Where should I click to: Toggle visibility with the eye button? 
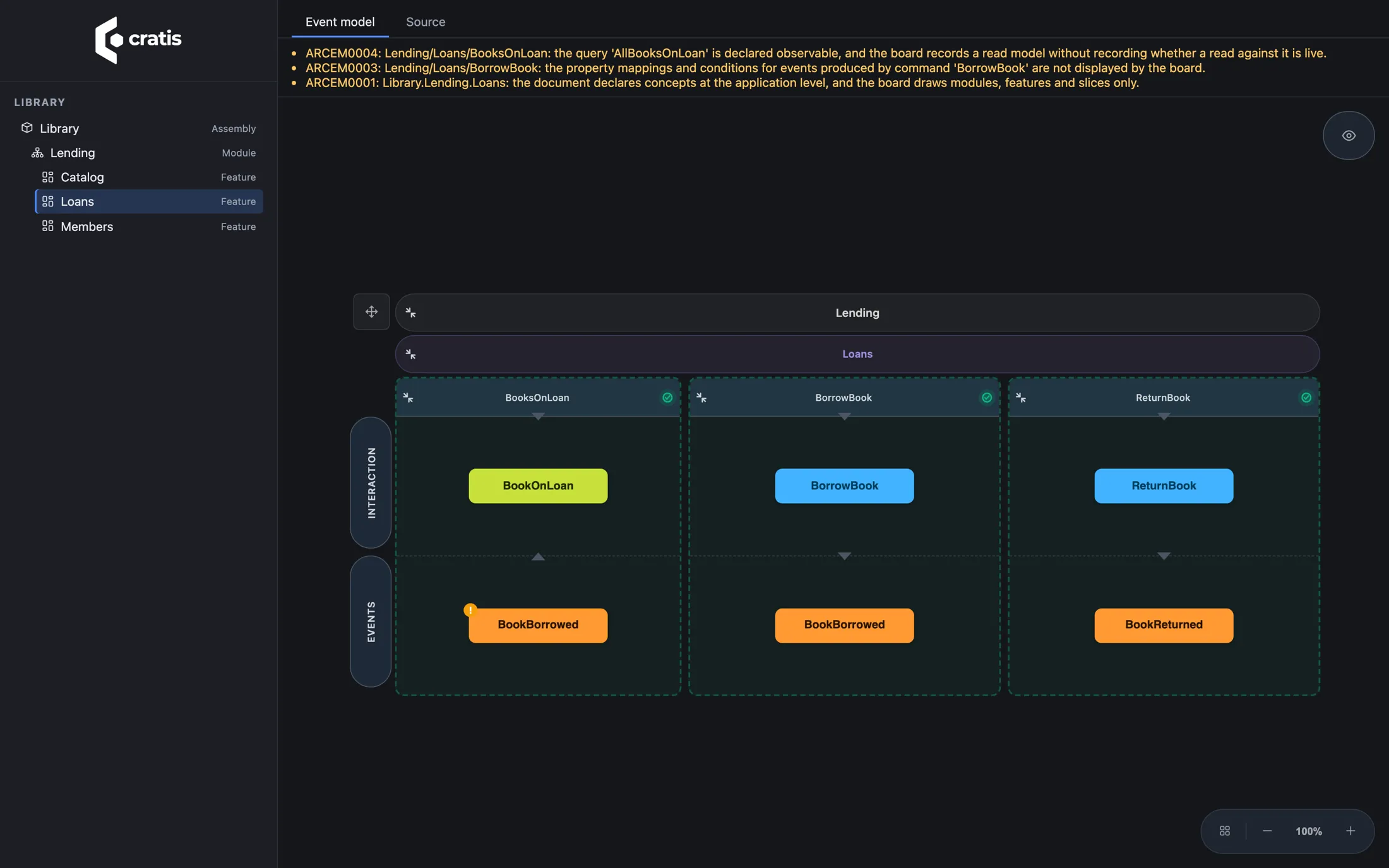pyautogui.click(x=1349, y=136)
